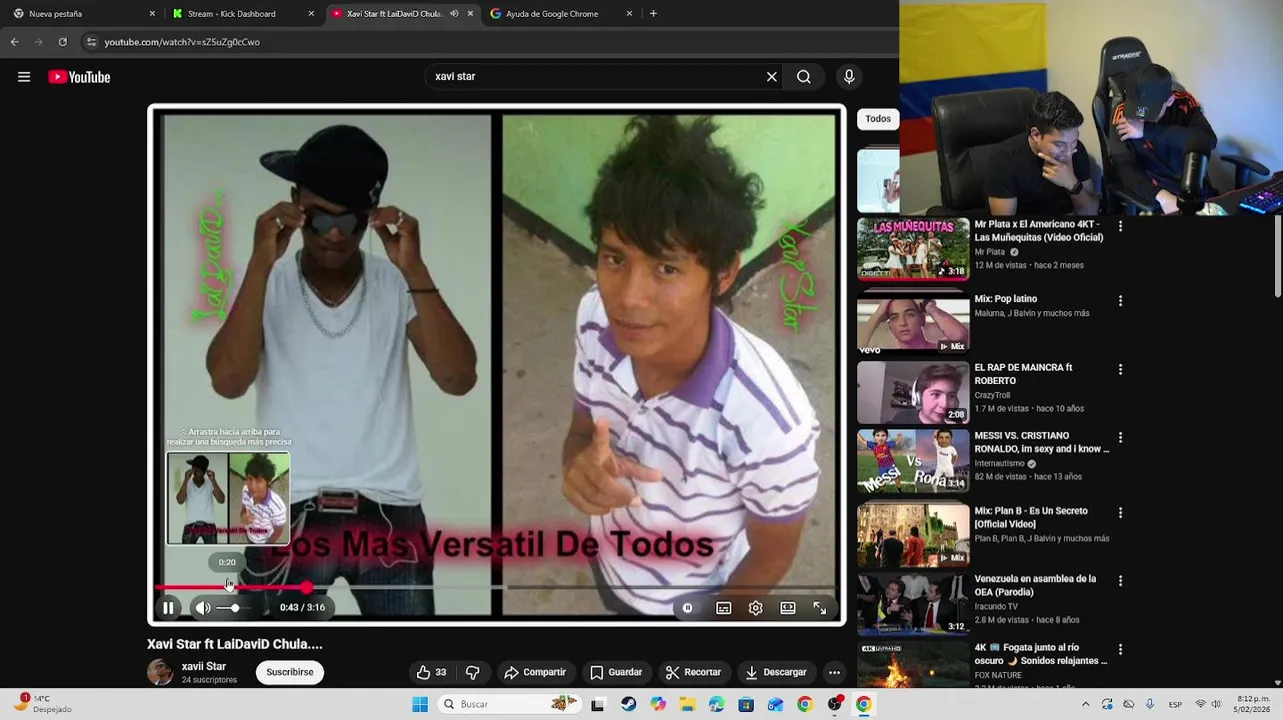Open options for Las Muñequitas video

tap(1120, 227)
